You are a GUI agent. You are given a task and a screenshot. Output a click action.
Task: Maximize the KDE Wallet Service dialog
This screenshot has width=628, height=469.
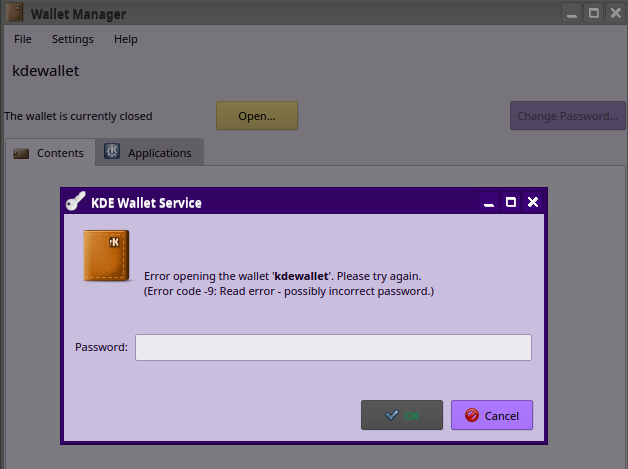[x=511, y=202]
